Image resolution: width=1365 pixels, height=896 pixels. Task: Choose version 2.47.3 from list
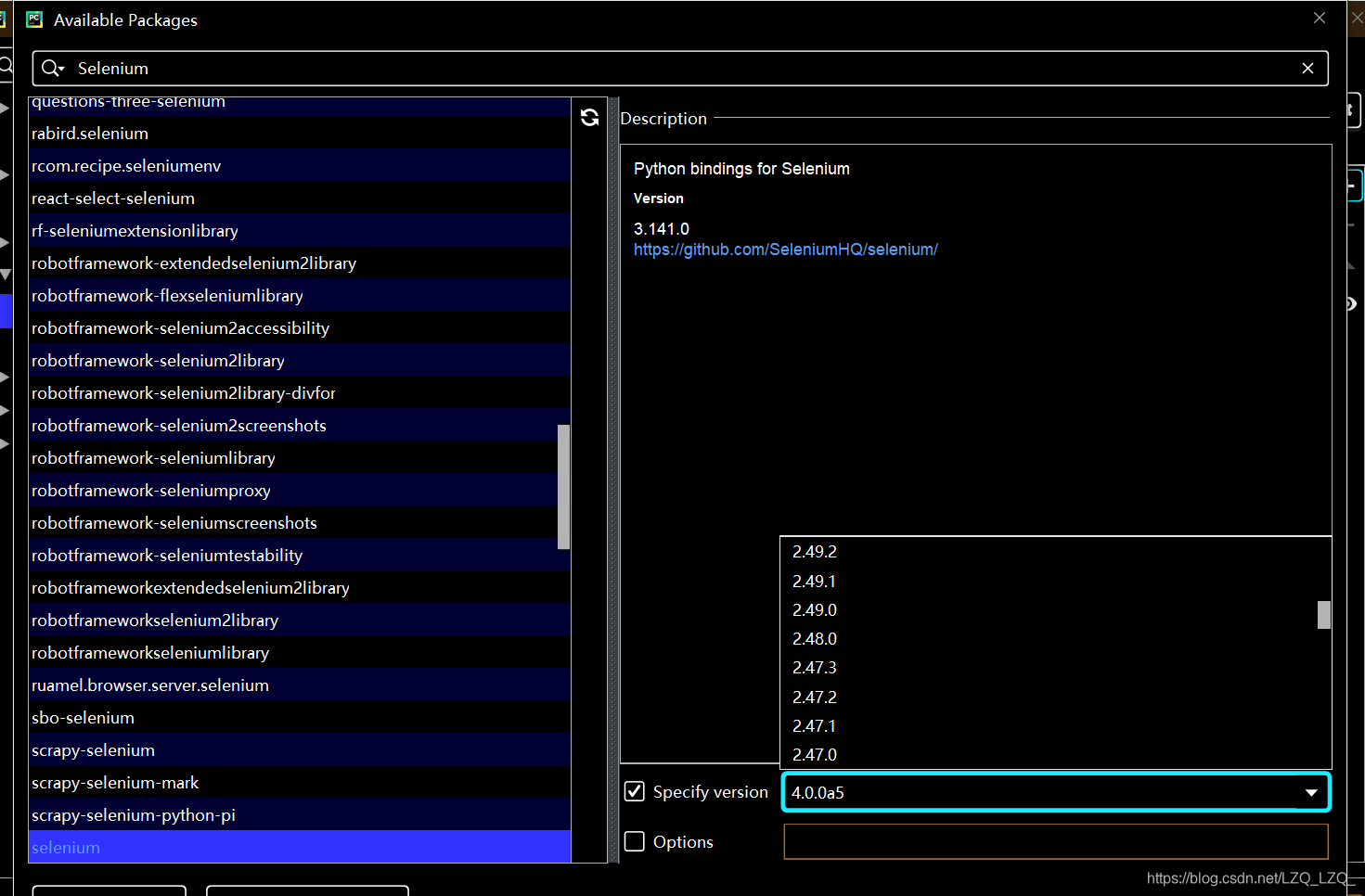[1049, 668]
